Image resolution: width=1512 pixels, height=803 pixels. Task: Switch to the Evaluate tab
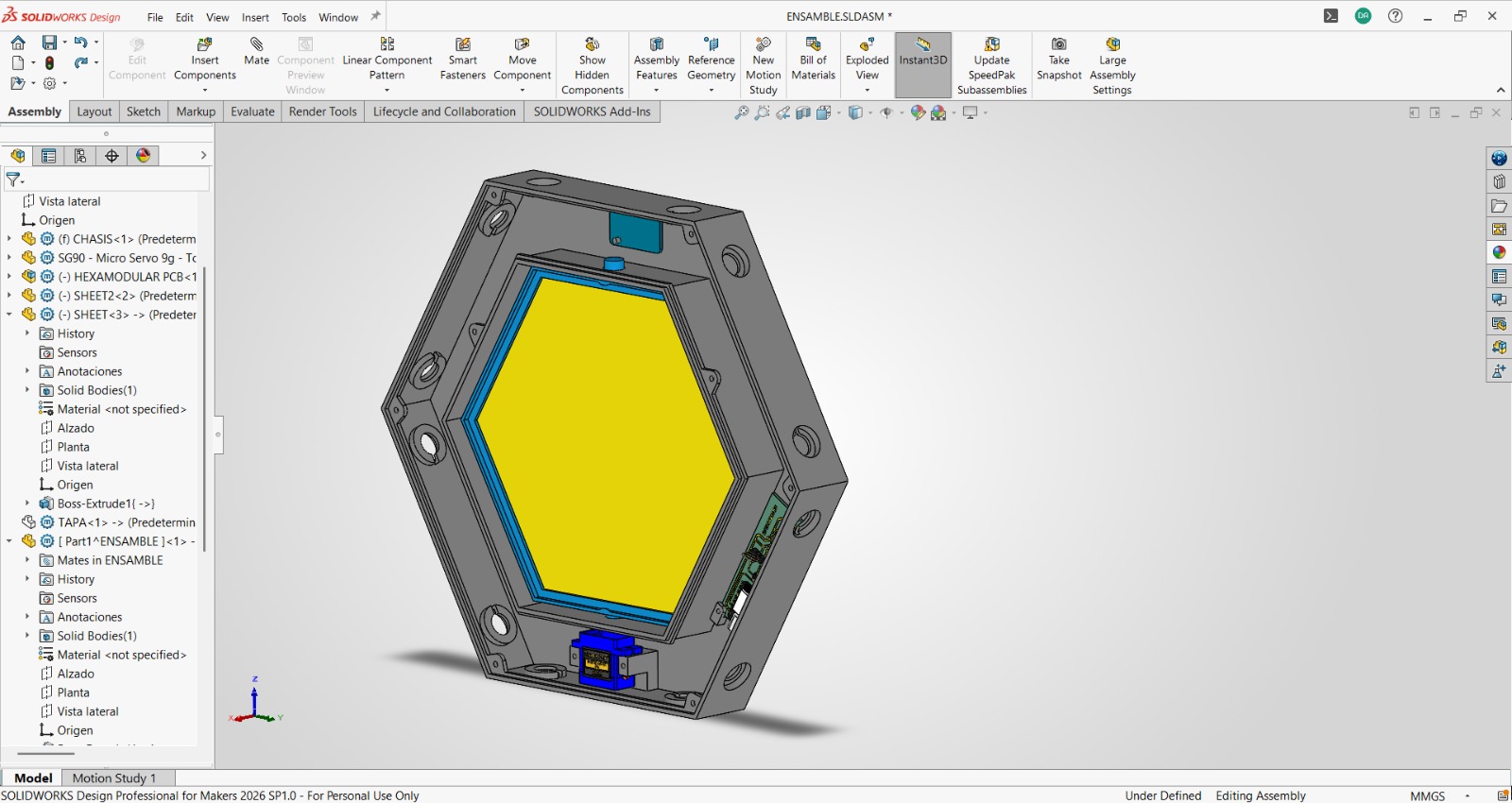click(x=252, y=111)
